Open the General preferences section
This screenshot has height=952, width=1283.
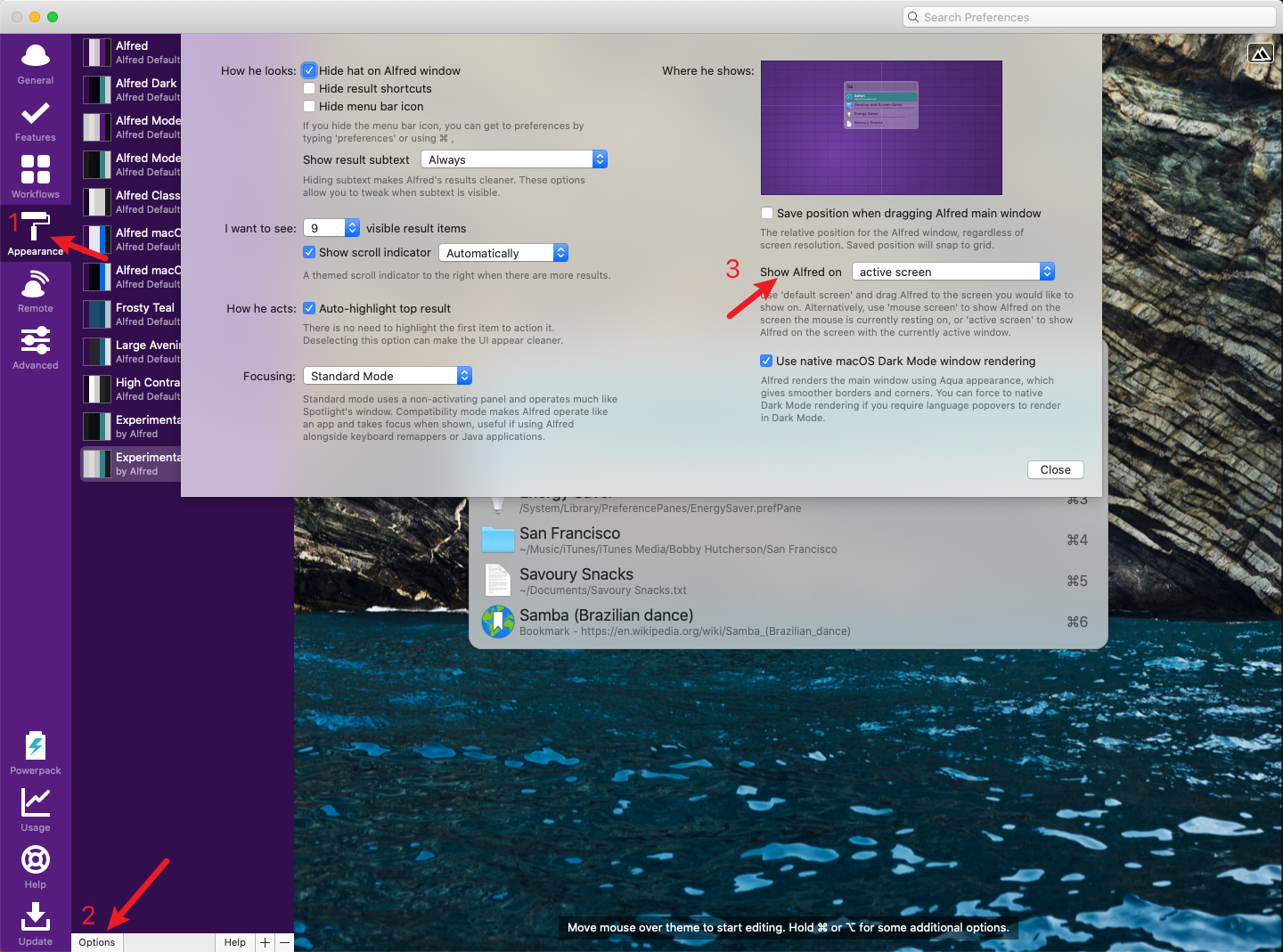tap(36, 64)
